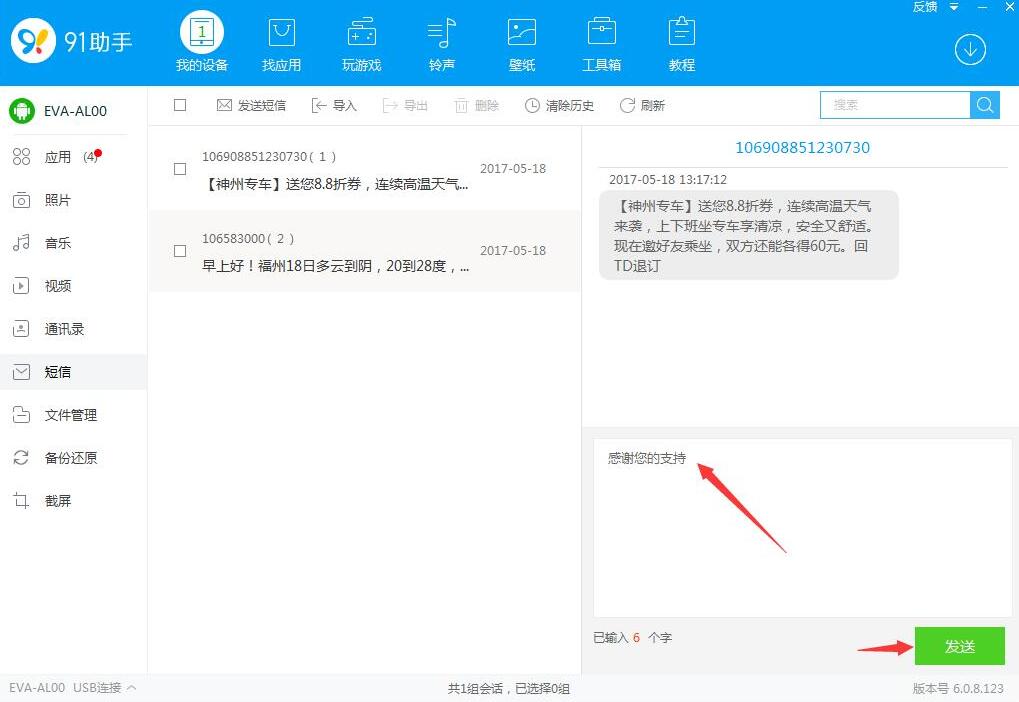Check the 106583000 conversation checkbox
The height and width of the screenshot is (702, 1019).
pos(180,251)
